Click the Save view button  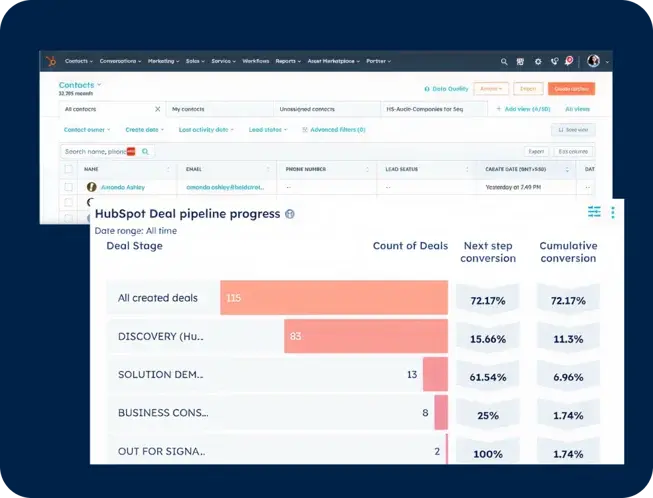573,130
